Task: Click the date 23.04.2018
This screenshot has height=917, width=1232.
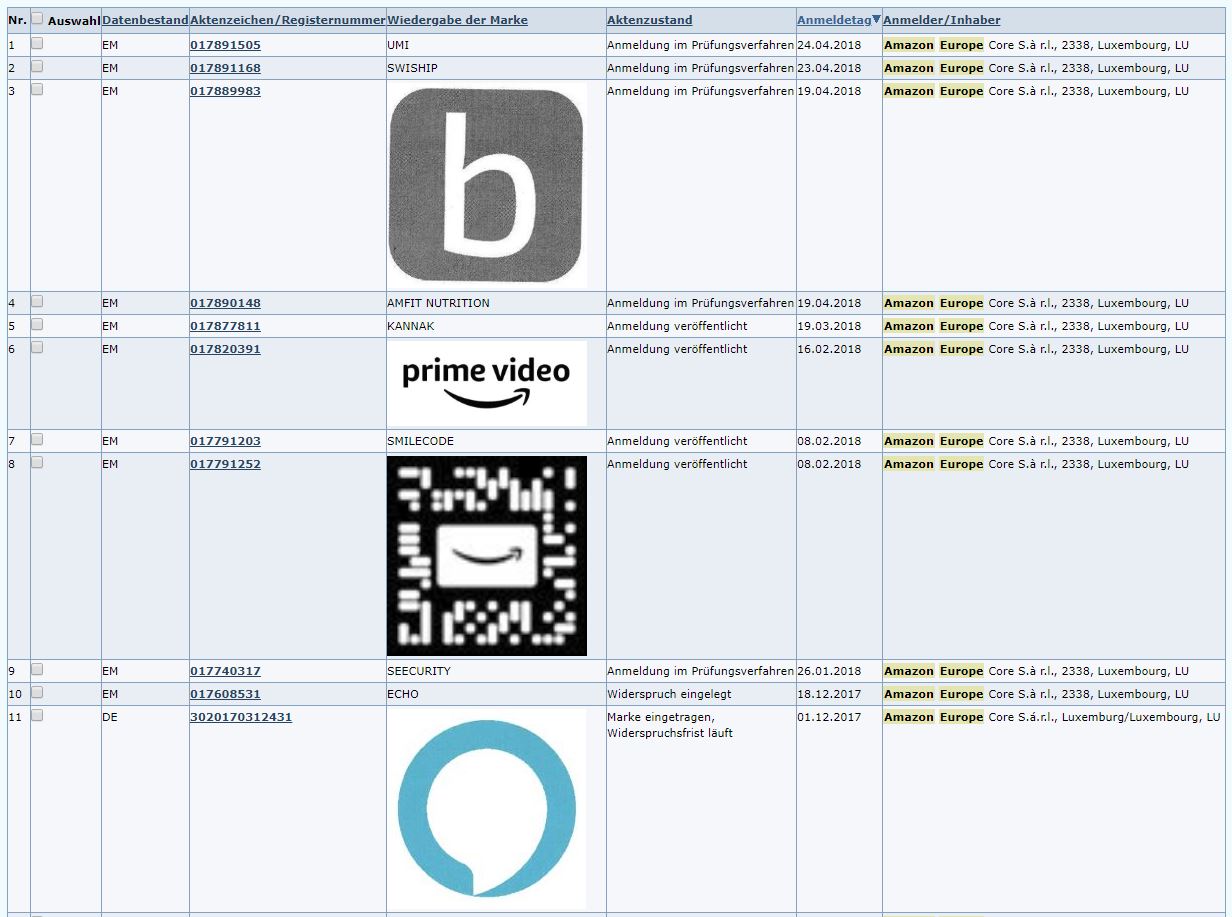Action: pyautogui.click(x=829, y=68)
